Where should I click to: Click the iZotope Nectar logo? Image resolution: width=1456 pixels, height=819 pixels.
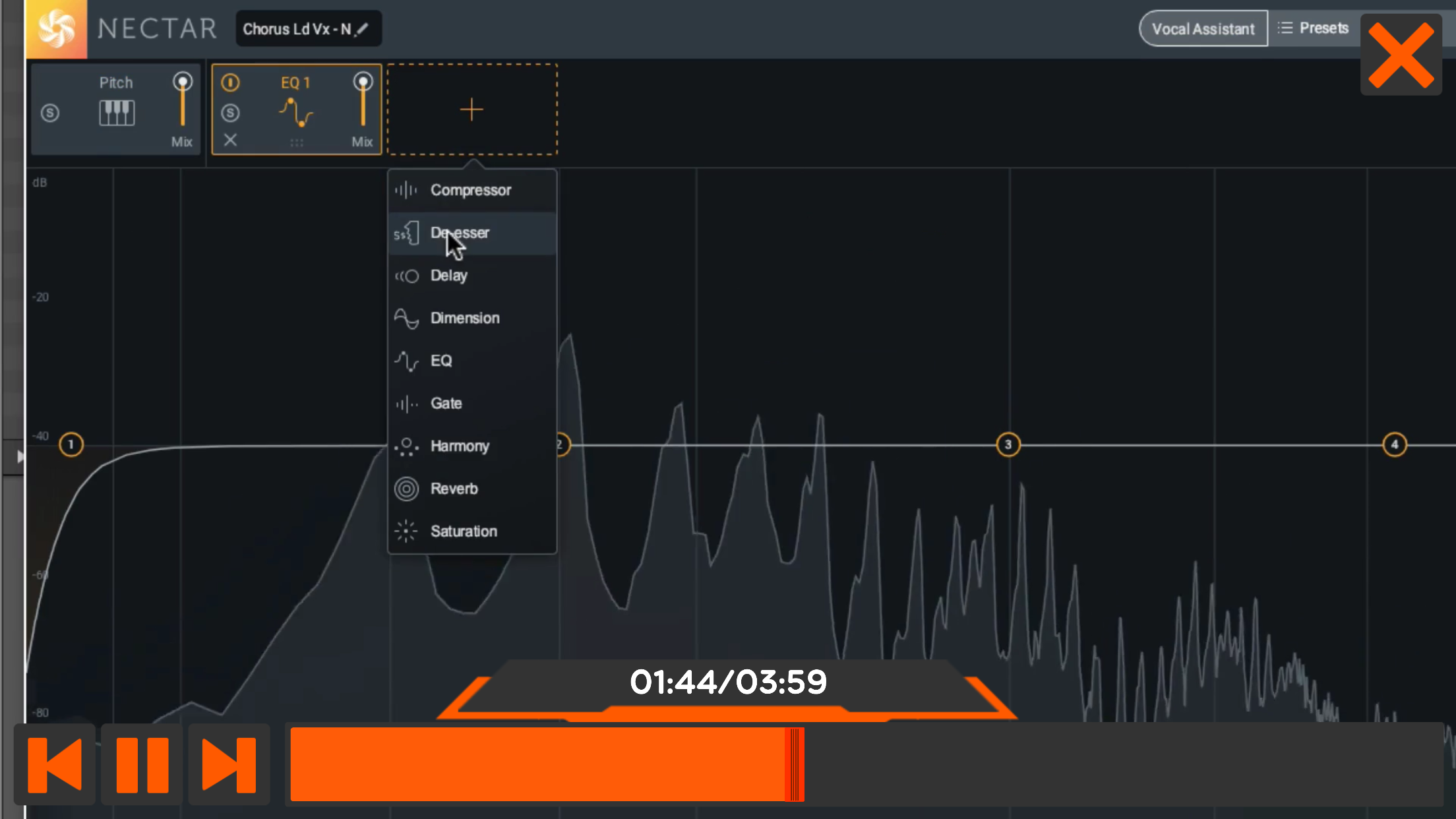pos(56,29)
